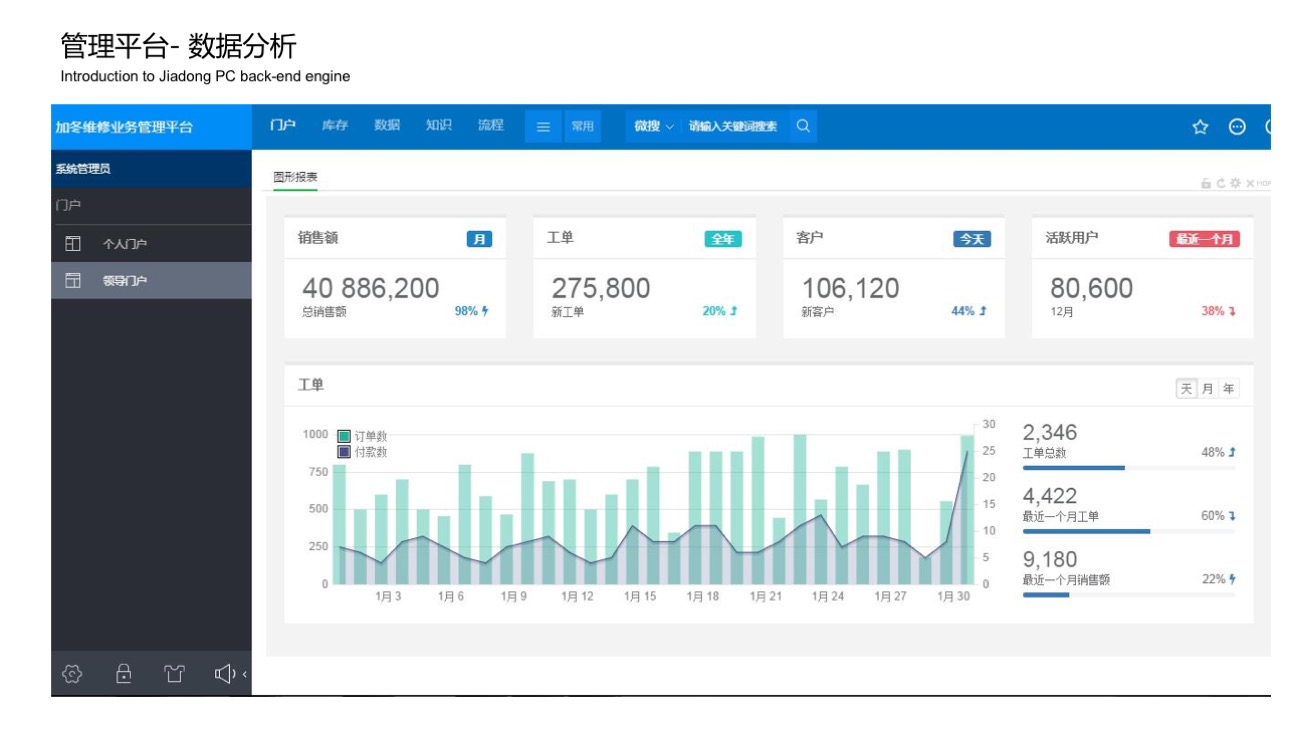Select the 图形报表 tab
Viewport: 1300px width, 731px height.
(x=295, y=177)
